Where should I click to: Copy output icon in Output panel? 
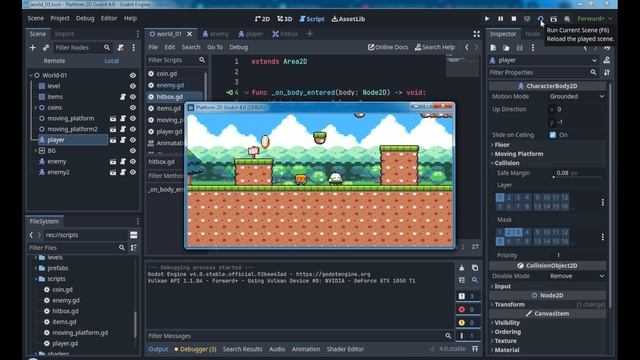pyautogui.click(x=475, y=268)
